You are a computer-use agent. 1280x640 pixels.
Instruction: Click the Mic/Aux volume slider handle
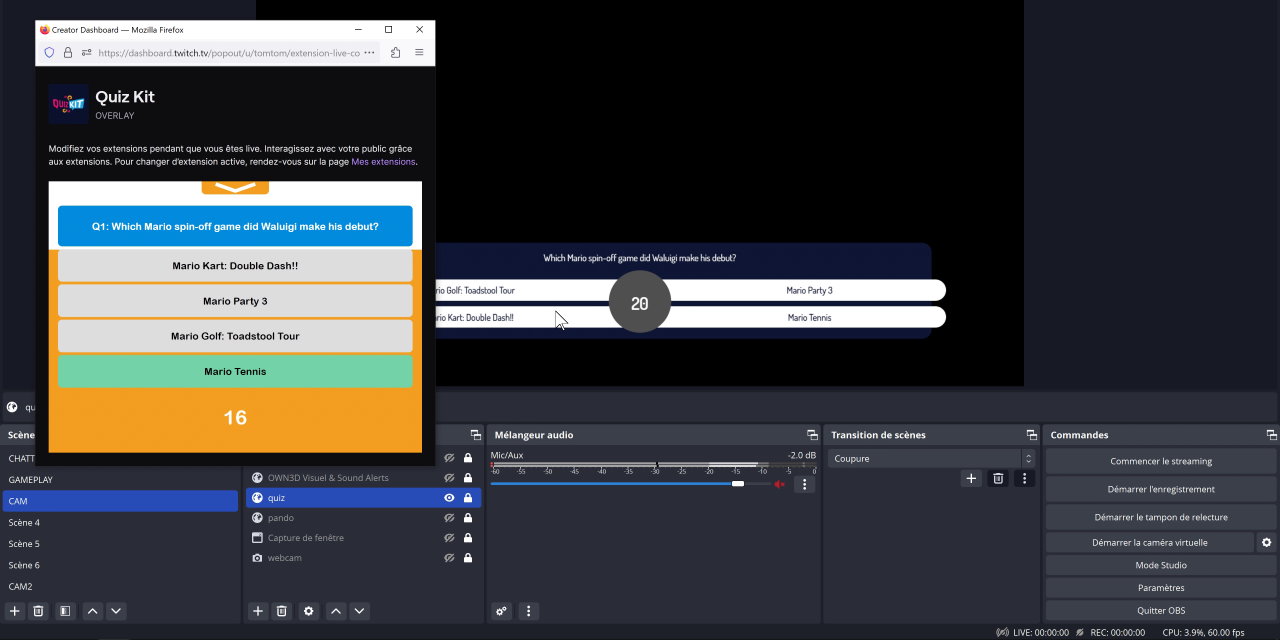738,484
